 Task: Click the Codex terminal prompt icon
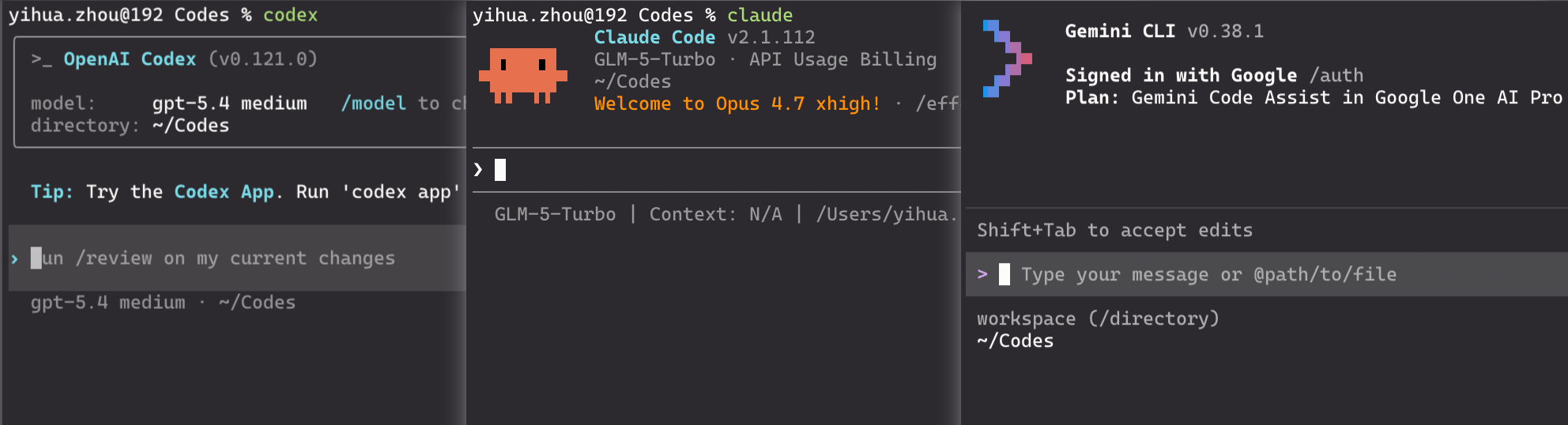point(41,59)
